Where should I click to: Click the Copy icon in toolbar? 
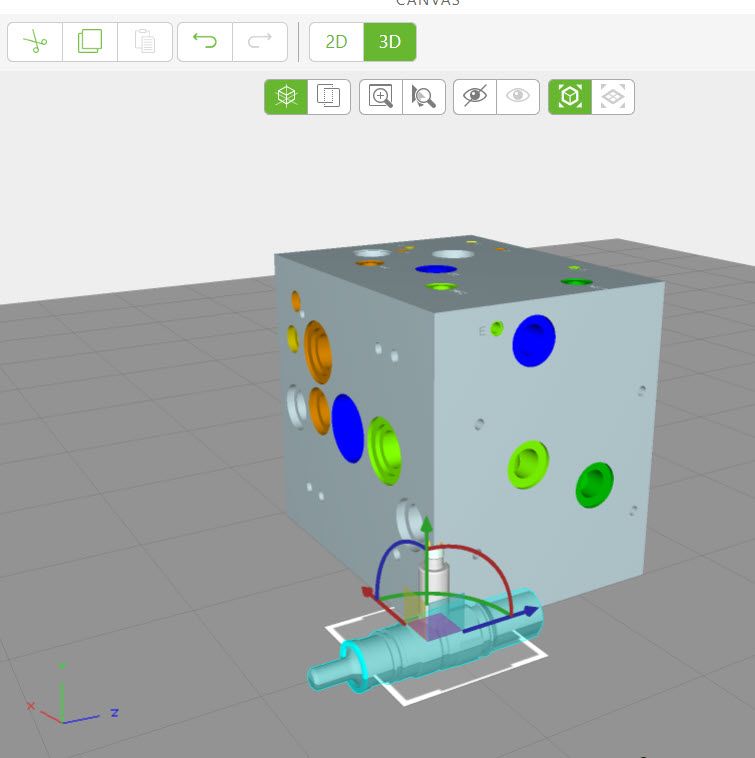pos(90,42)
